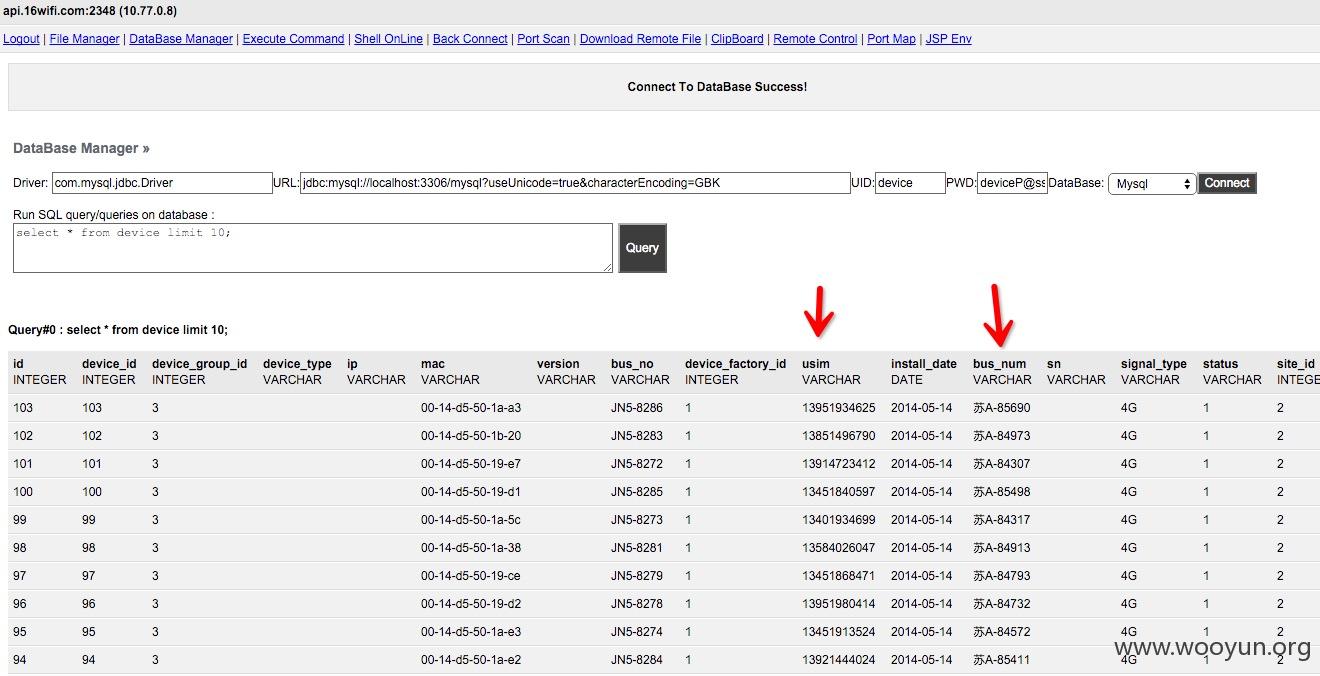Select bus_no cell JN5-8273

click(x=637, y=520)
